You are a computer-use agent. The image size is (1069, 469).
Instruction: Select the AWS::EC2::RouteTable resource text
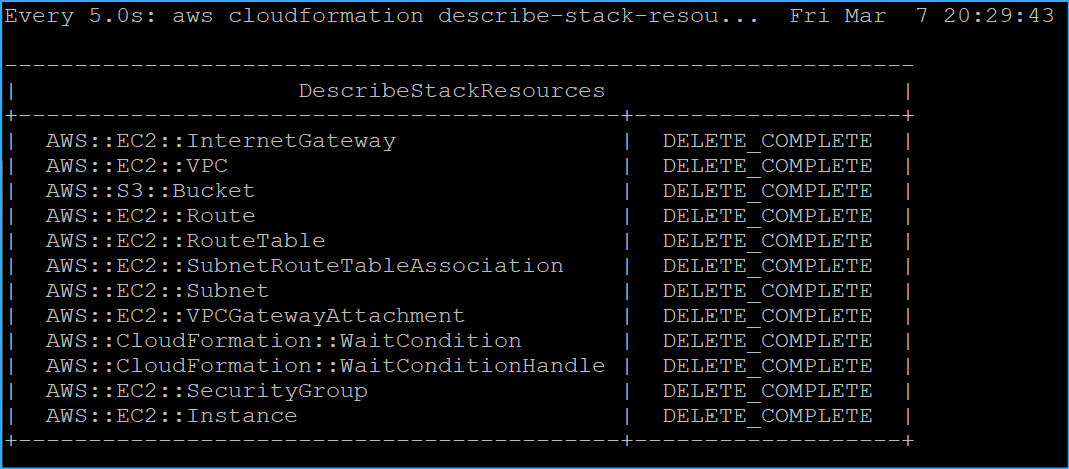pyautogui.click(x=185, y=241)
